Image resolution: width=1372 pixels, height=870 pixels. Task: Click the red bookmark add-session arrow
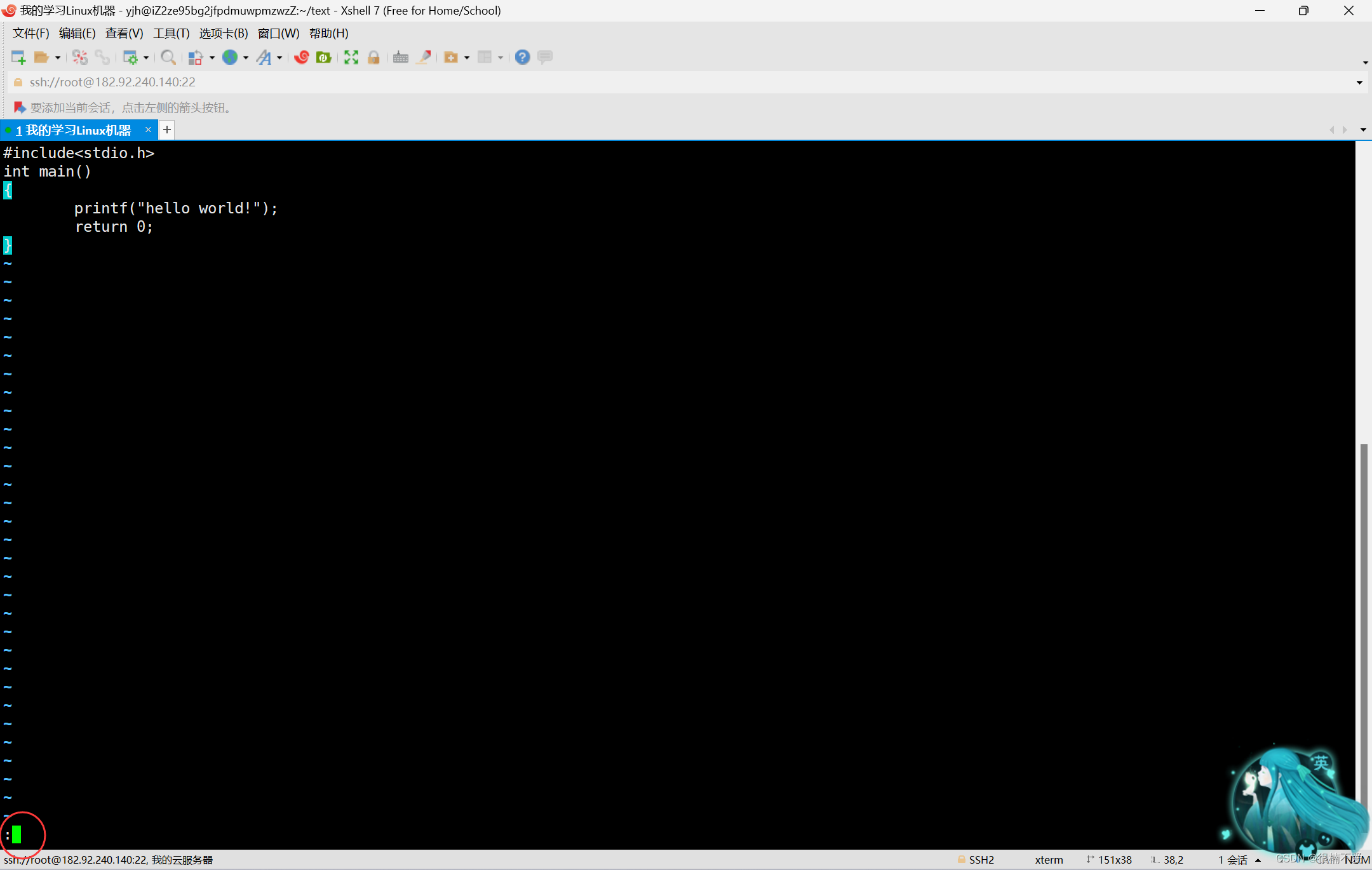(19, 108)
